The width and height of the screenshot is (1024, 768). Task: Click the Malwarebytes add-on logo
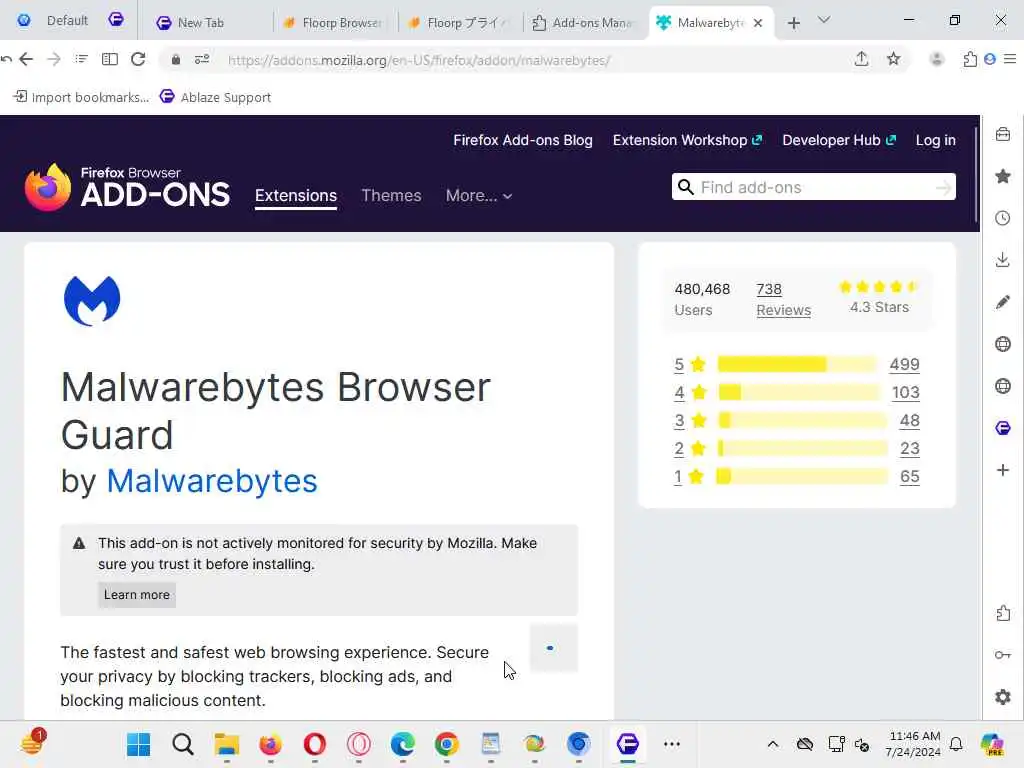point(92,300)
